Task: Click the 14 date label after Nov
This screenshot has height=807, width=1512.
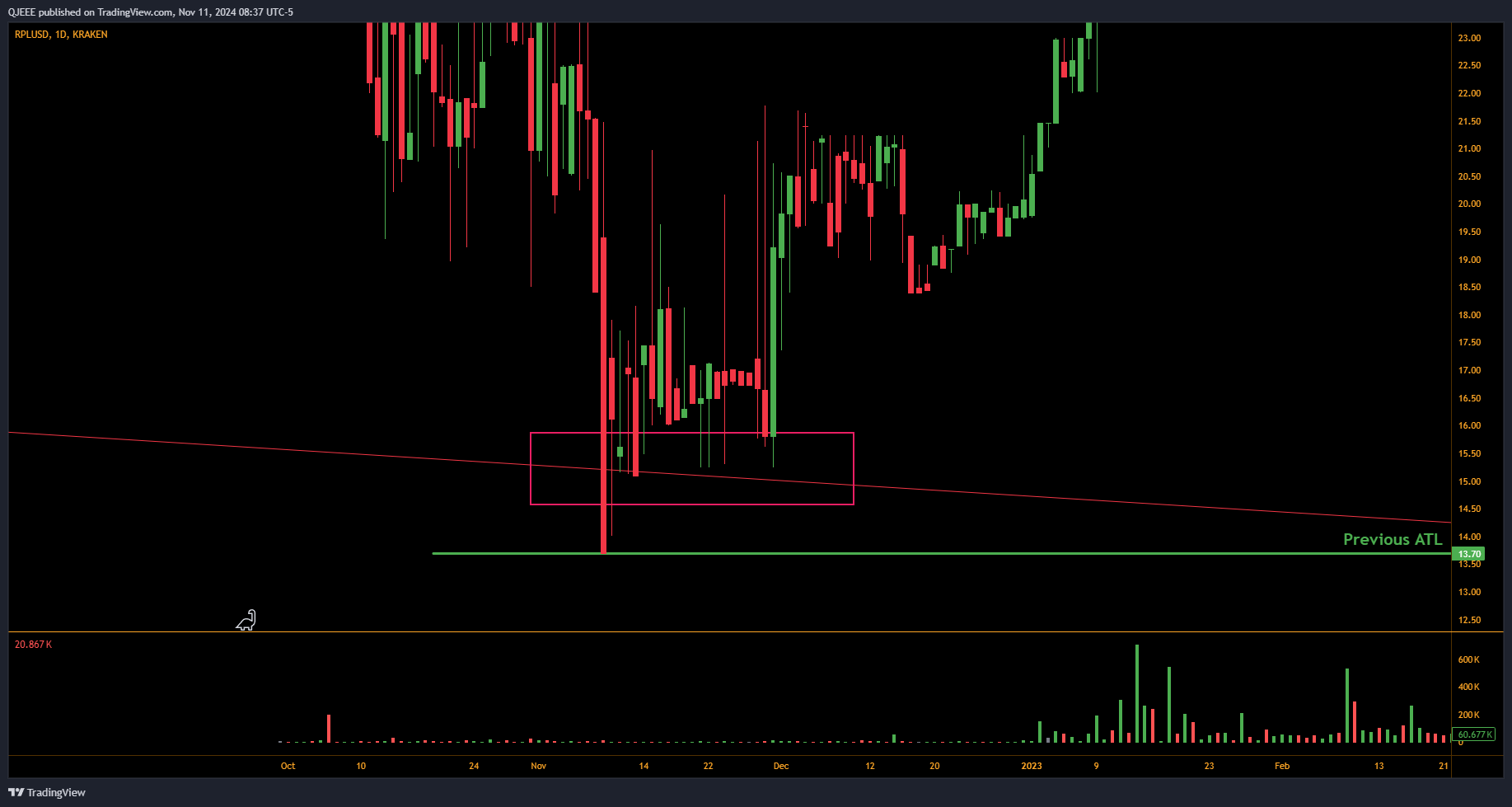Action: coord(644,766)
